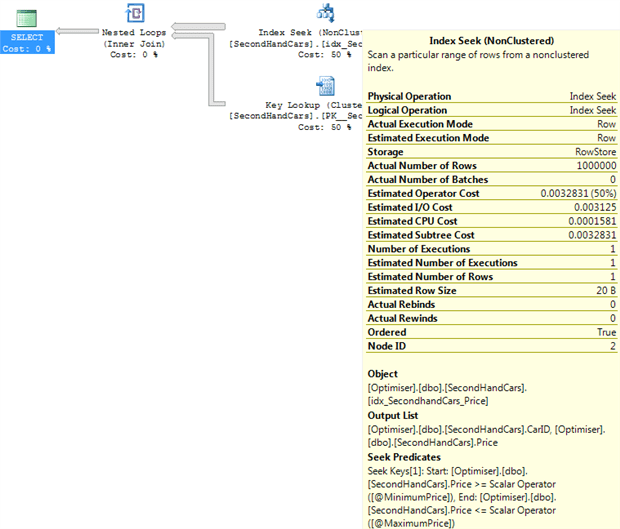
Task: Click the 'Key Lookup (Cluste' plan label
Action: tap(314, 105)
